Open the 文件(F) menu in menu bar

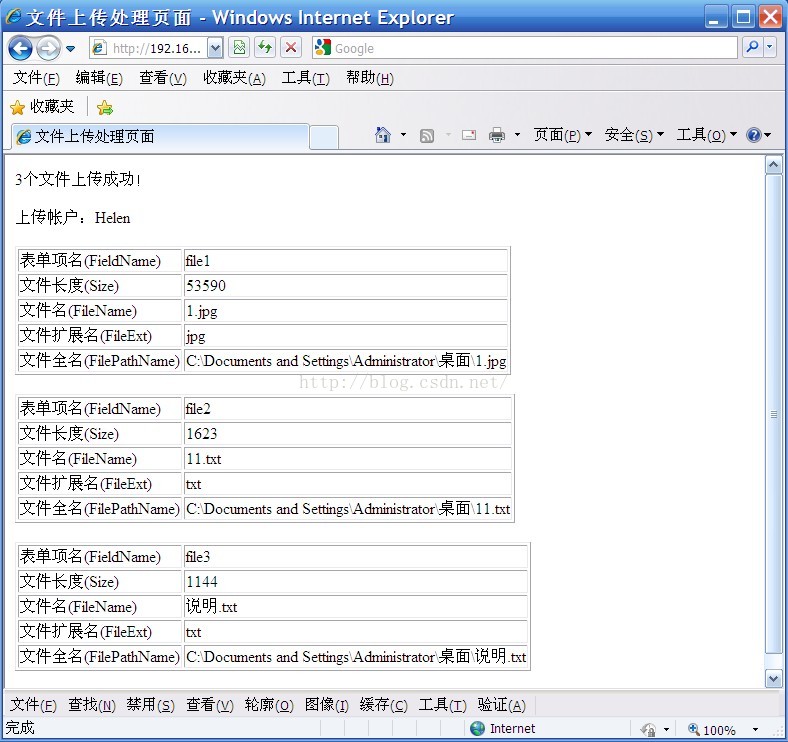click(x=36, y=78)
